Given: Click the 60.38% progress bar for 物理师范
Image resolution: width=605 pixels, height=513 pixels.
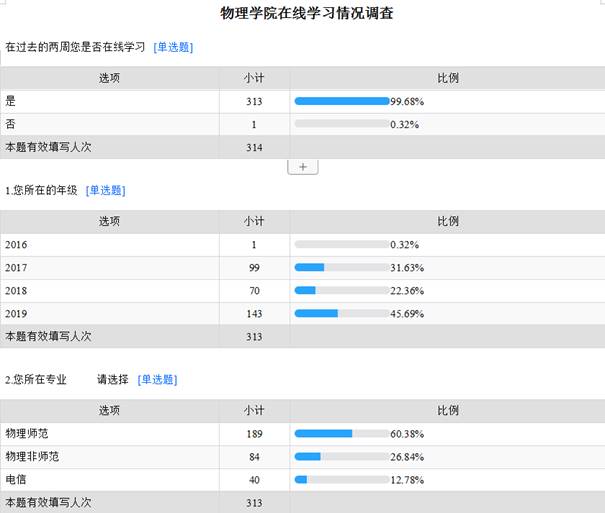Looking at the screenshot, I should click(341, 433).
